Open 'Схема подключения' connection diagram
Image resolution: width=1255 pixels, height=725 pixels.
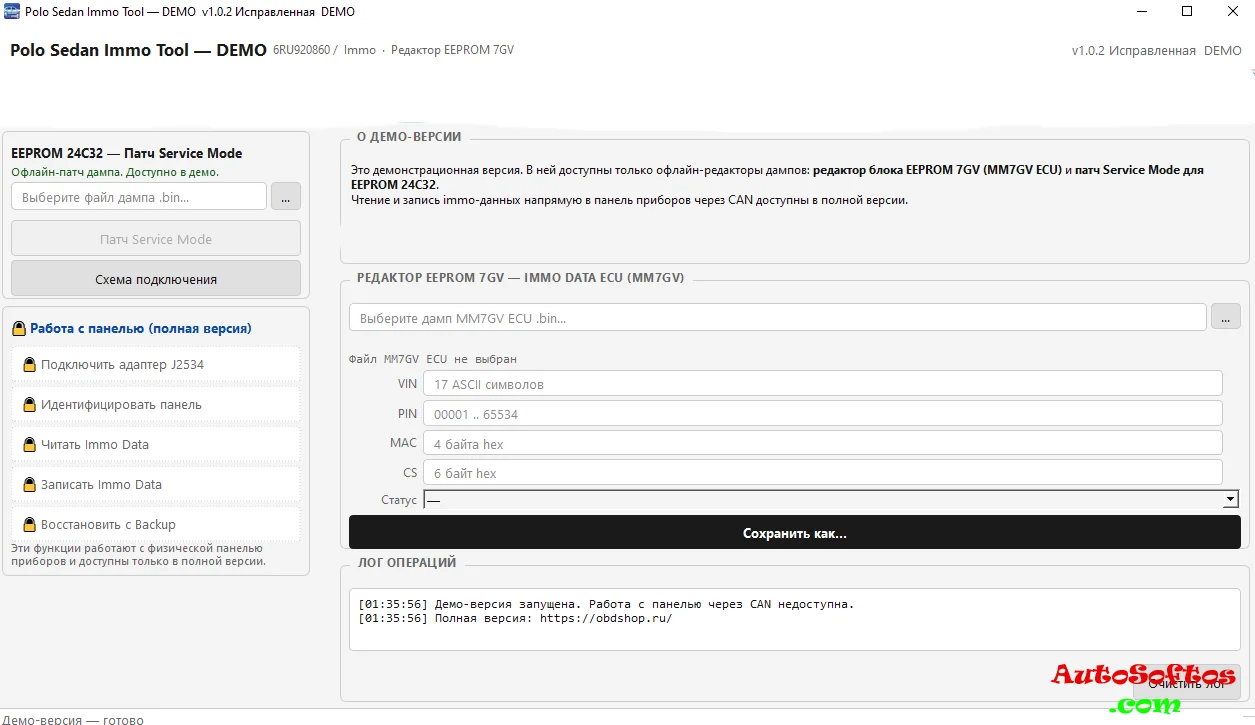[156, 279]
